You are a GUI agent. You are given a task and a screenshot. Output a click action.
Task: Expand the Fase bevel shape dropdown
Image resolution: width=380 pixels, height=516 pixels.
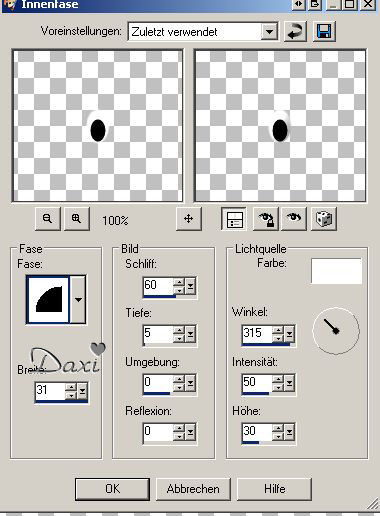coord(78,299)
